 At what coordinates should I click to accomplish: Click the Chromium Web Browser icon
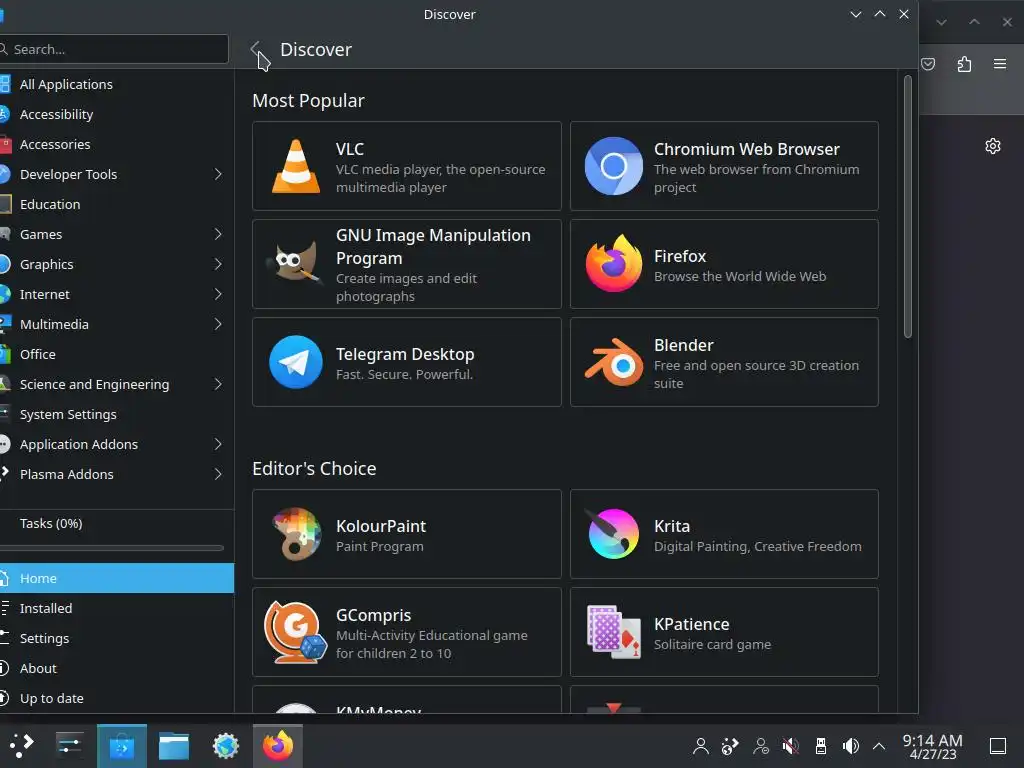coord(613,166)
